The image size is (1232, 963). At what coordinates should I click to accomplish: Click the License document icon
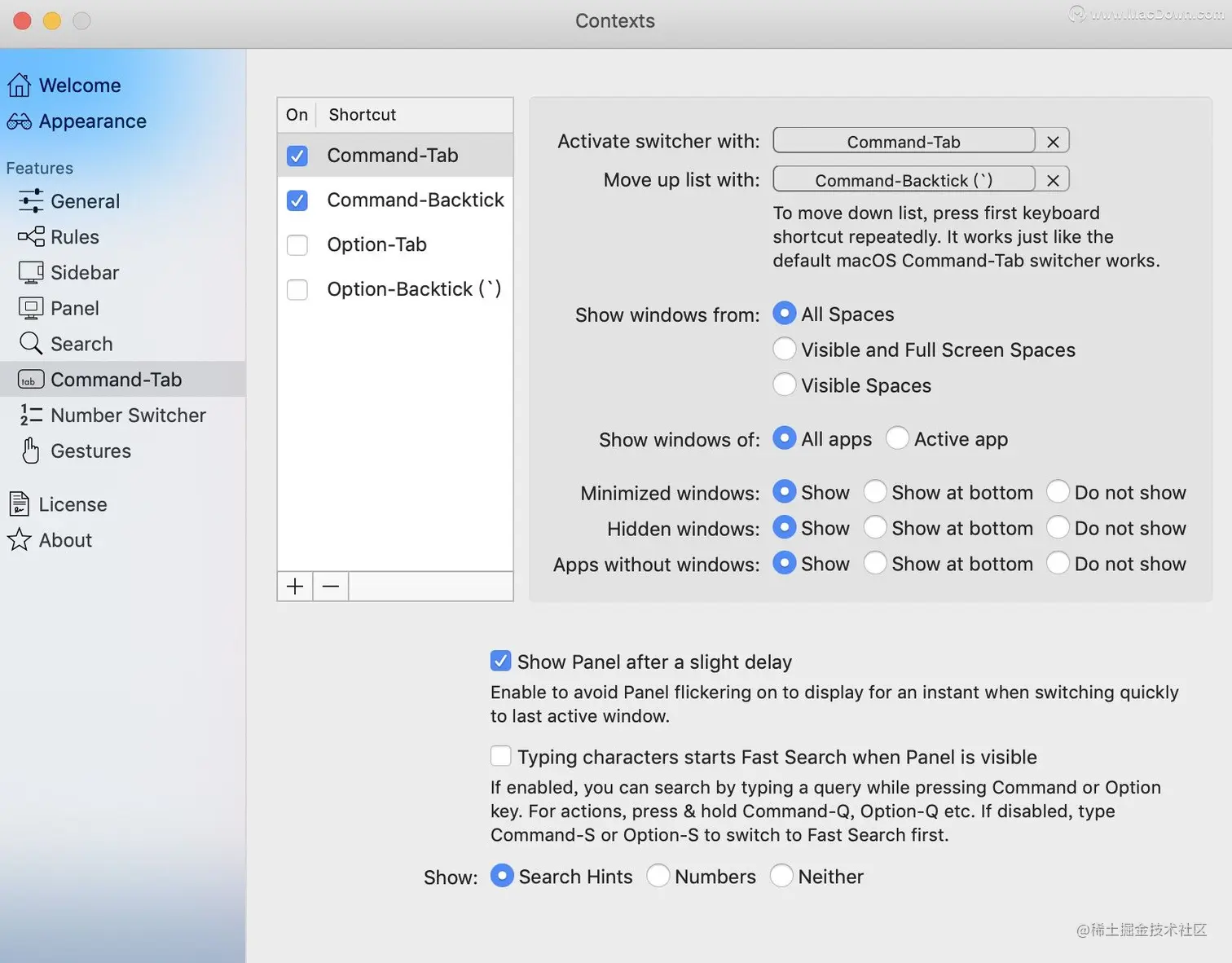[19, 504]
